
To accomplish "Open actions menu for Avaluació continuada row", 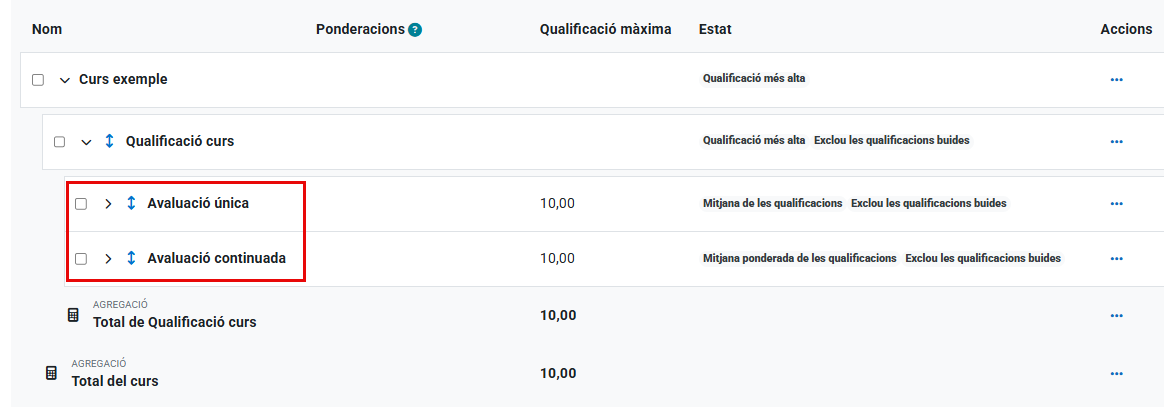I will click(1116, 259).
